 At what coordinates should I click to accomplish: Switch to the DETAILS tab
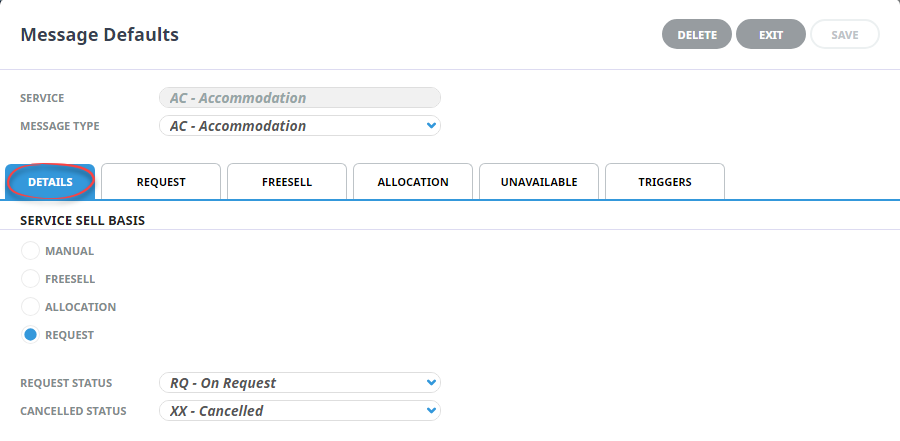(50, 182)
